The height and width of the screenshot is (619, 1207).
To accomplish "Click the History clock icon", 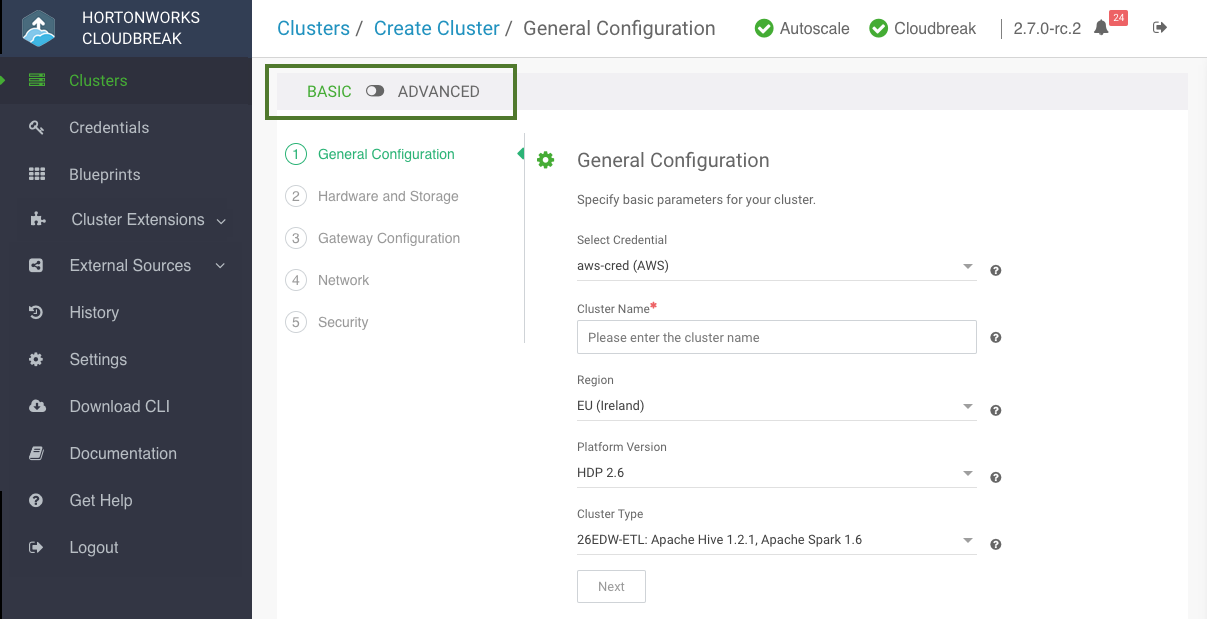I will [36, 312].
